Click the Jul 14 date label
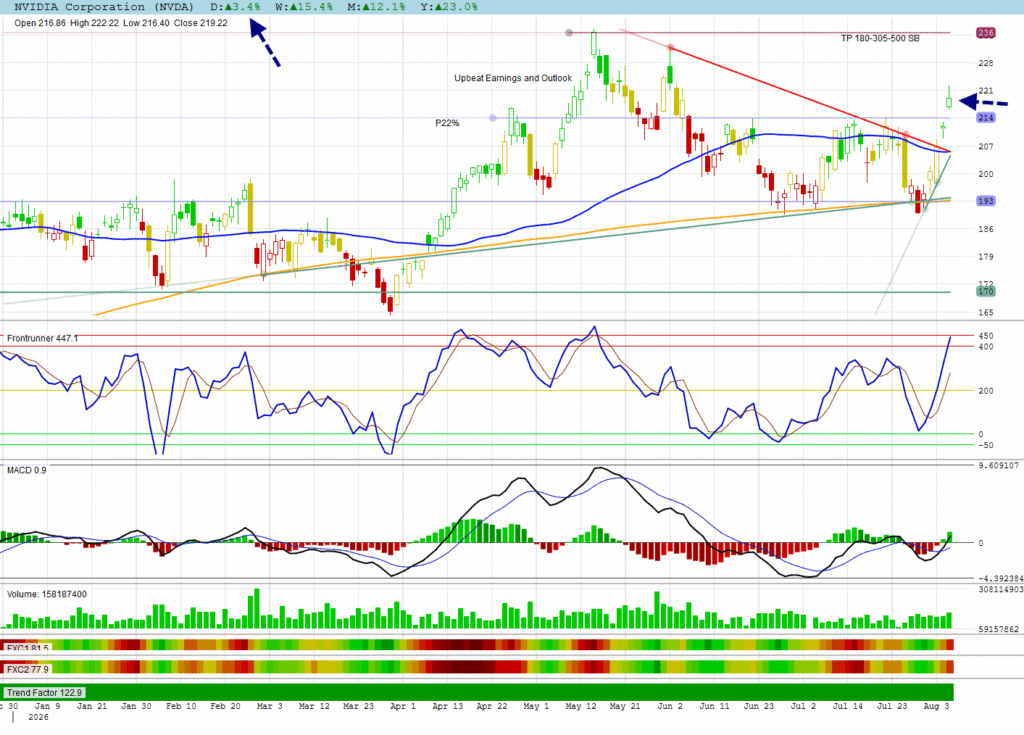The height and width of the screenshot is (735, 1024). click(x=848, y=706)
